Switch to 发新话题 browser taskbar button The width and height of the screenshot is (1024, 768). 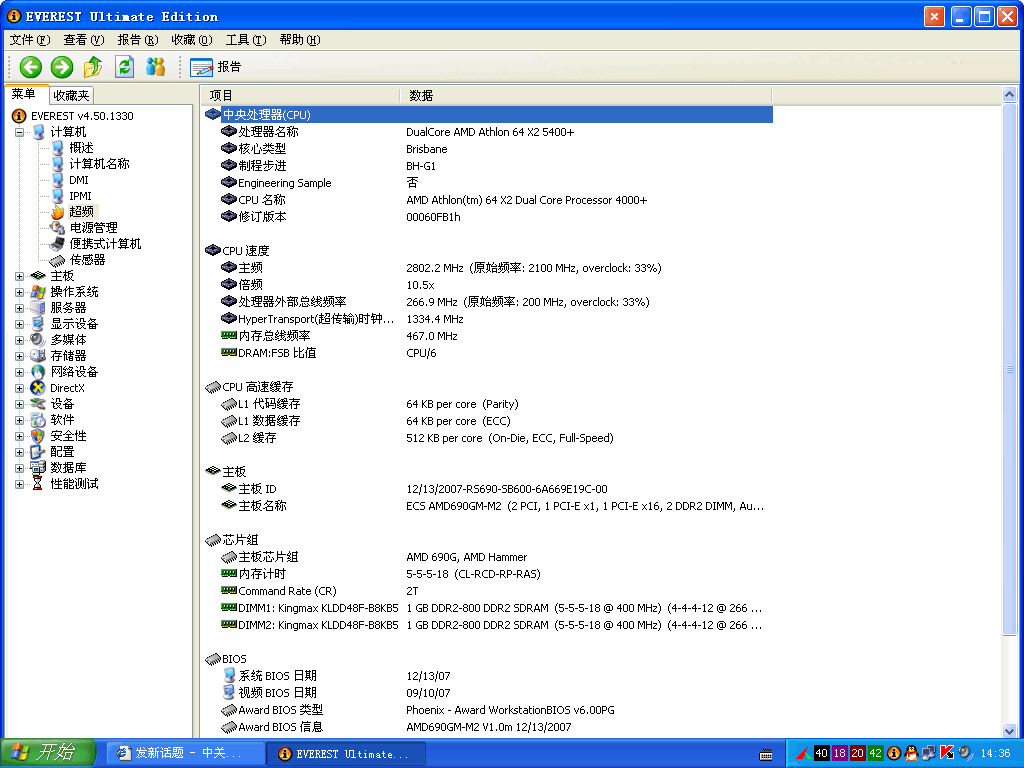pyautogui.click(x=185, y=754)
